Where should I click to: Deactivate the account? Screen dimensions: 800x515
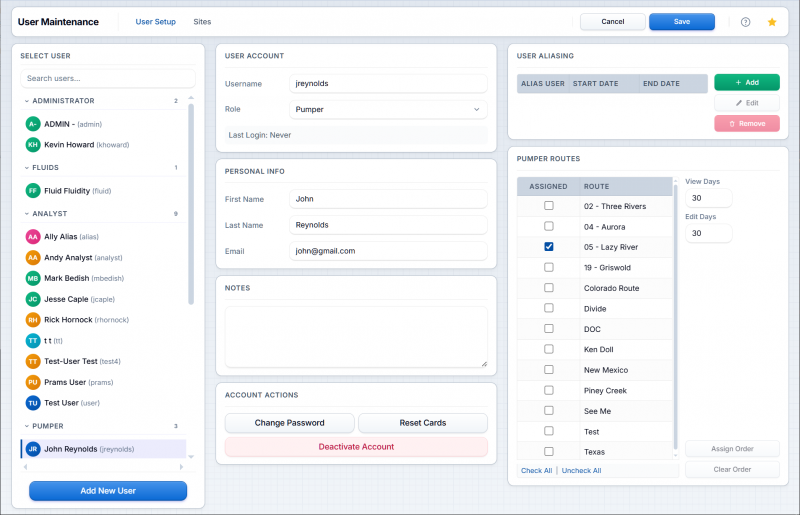356,447
